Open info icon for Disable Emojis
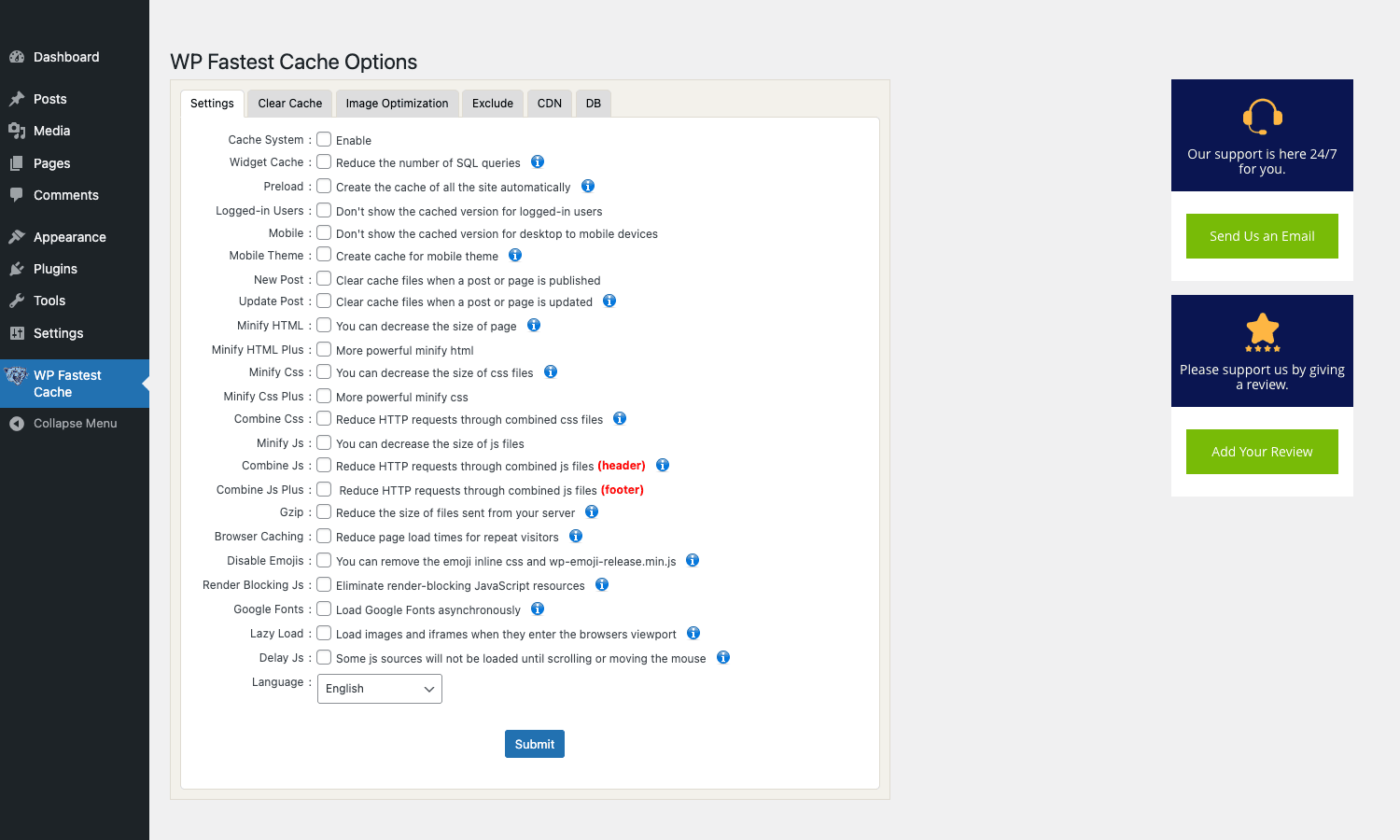The image size is (1400, 840). [693, 560]
